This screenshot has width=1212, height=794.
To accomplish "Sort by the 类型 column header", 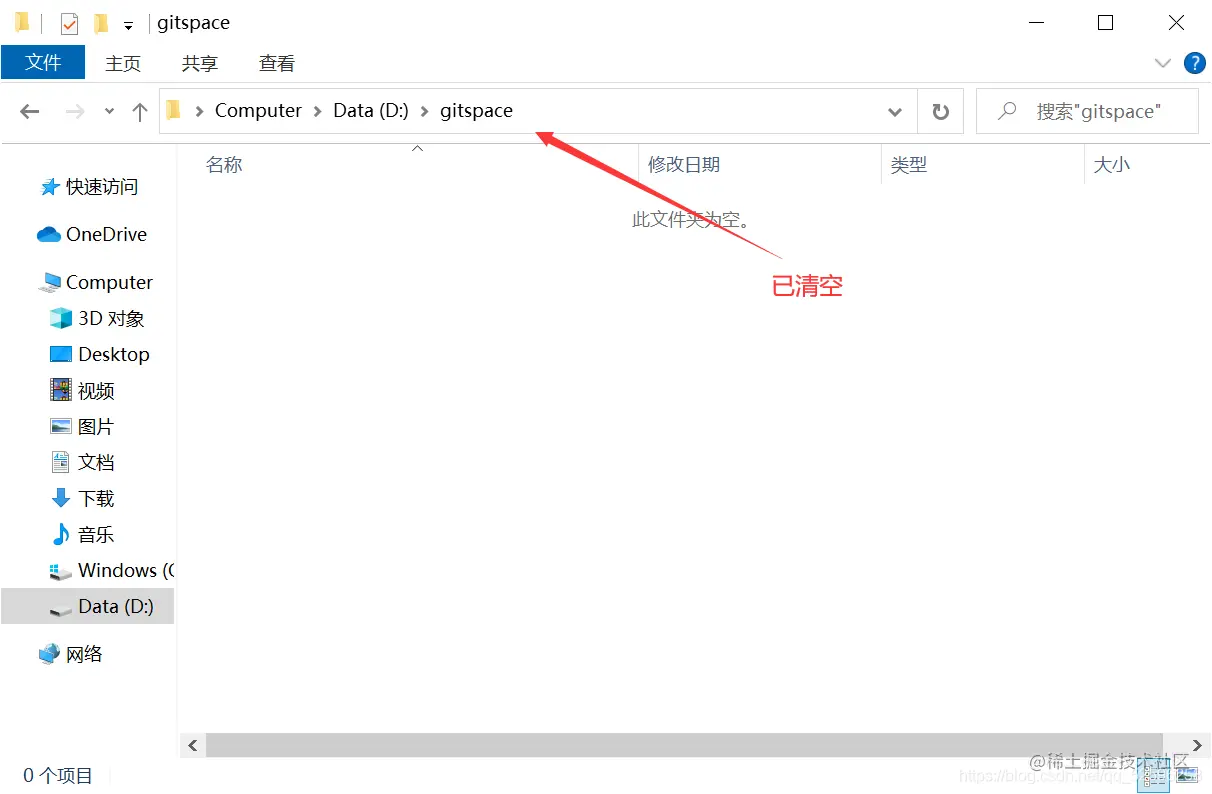I will tap(909, 165).
